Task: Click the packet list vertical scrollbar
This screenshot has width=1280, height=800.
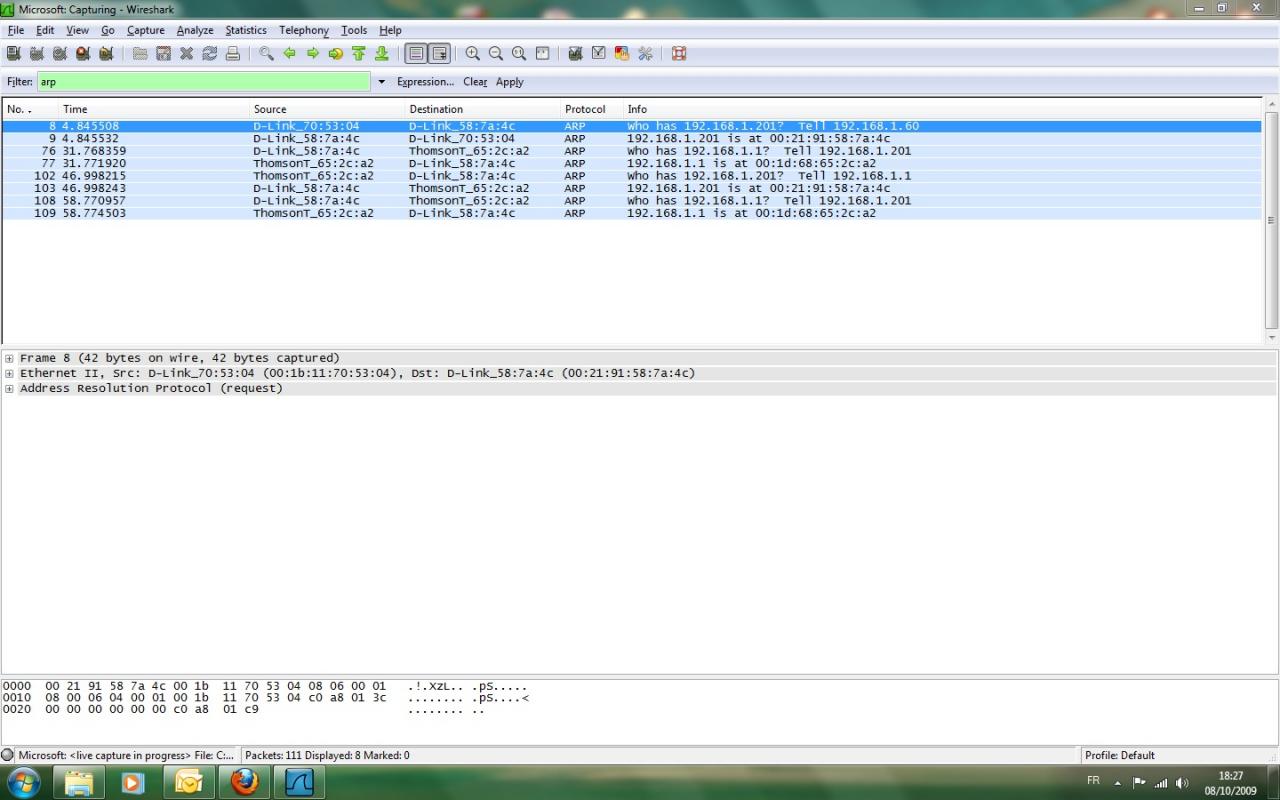Action: (1272, 220)
